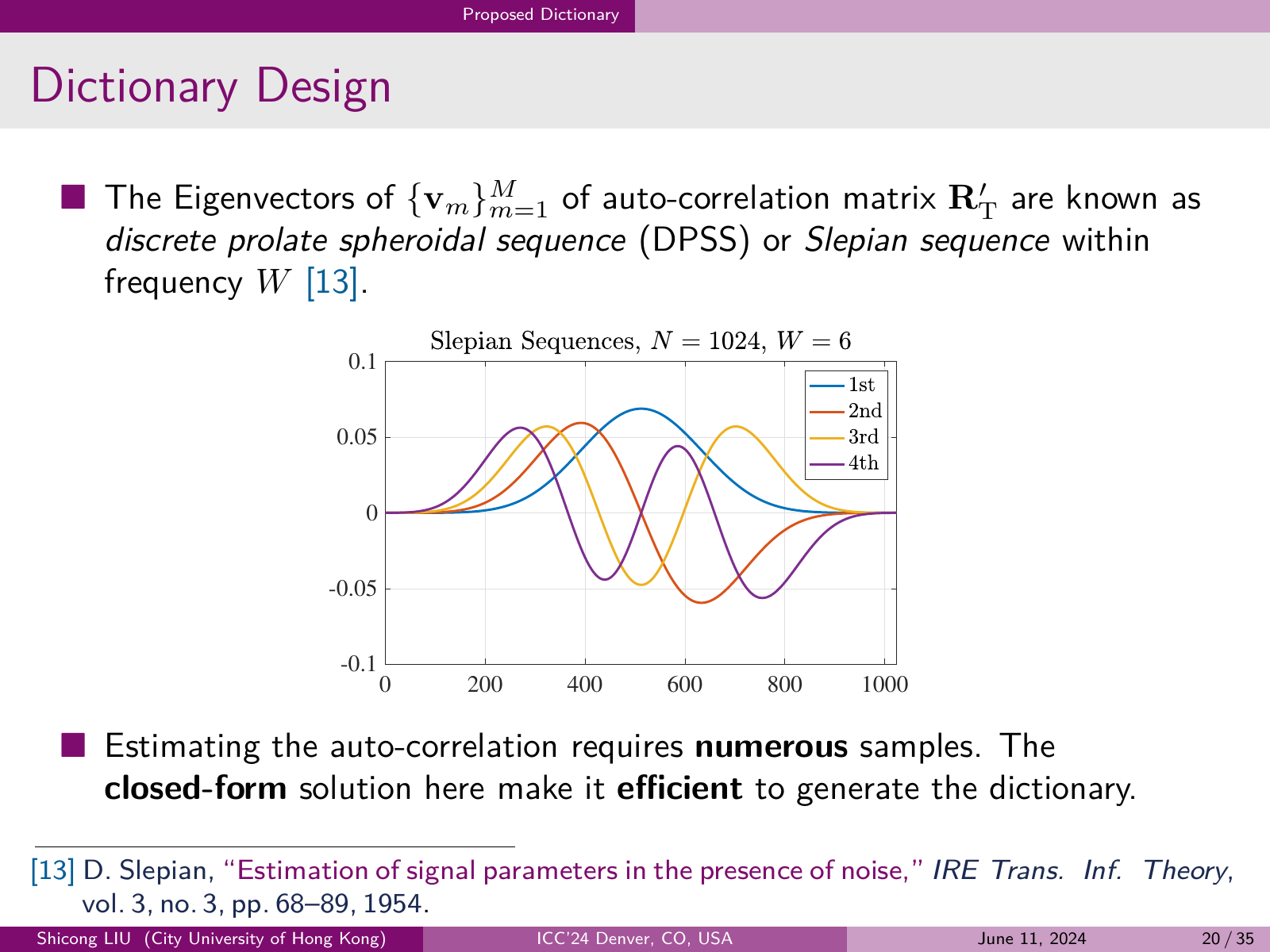The width and height of the screenshot is (1270, 952).
Task: Click the bold word 'efficient'
Action: (679, 789)
